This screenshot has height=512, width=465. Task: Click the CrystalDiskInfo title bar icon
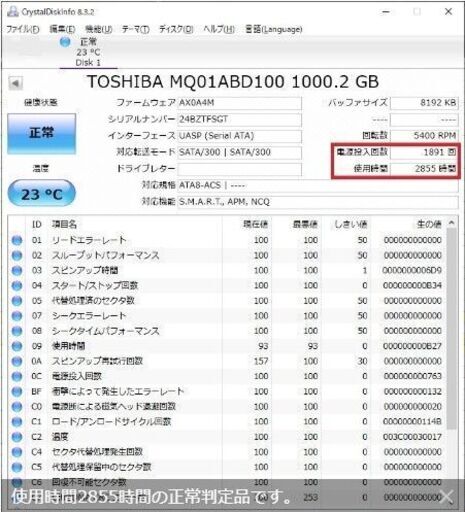[13, 12]
